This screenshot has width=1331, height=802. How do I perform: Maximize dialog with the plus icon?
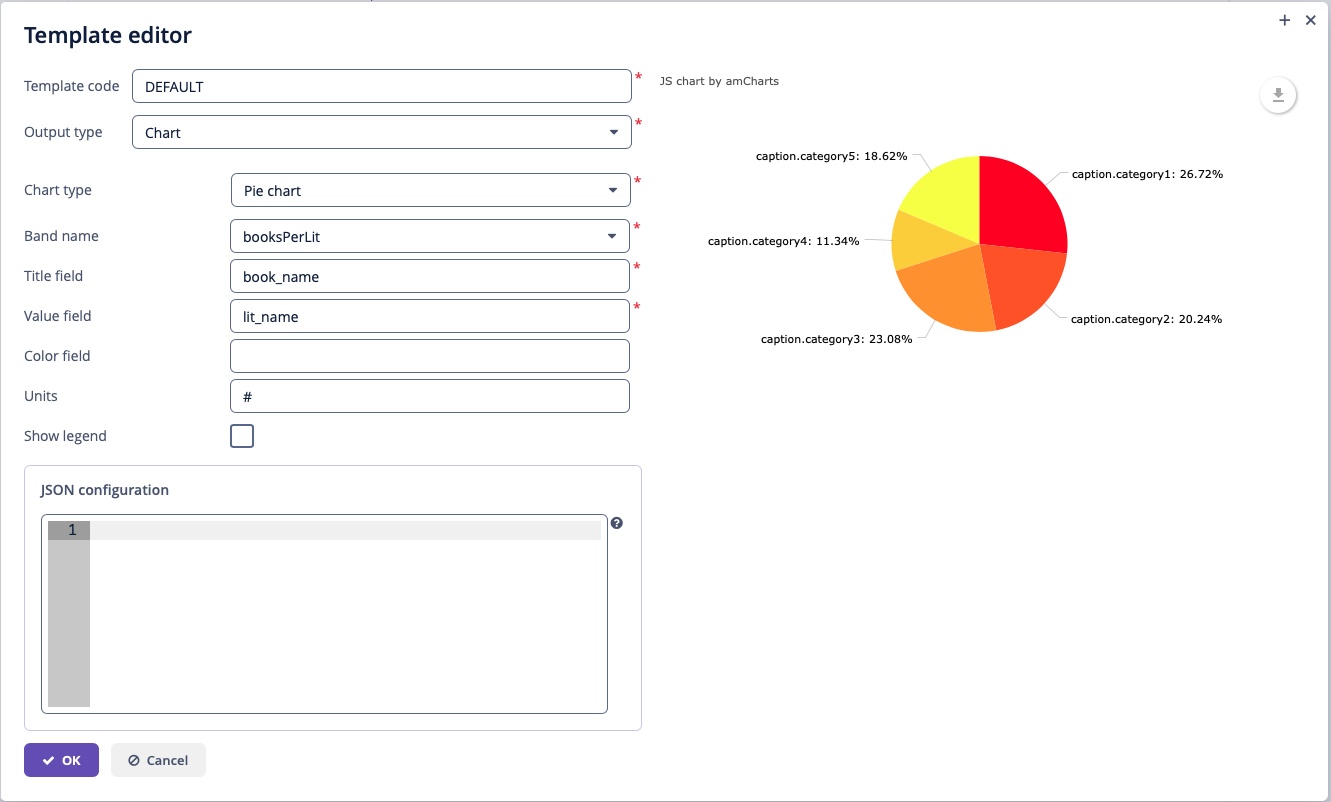pyautogui.click(x=1285, y=20)
